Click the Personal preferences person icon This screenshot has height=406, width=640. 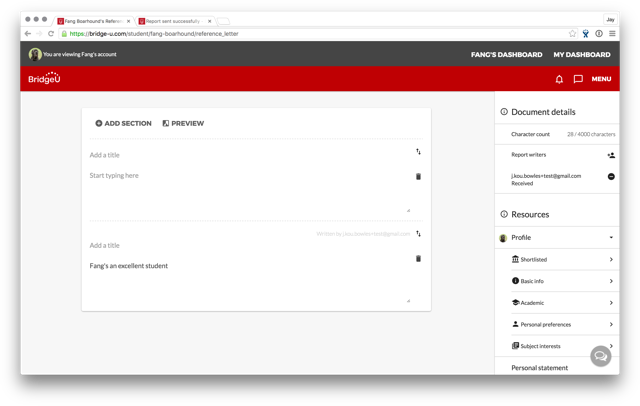click(515, 324)
